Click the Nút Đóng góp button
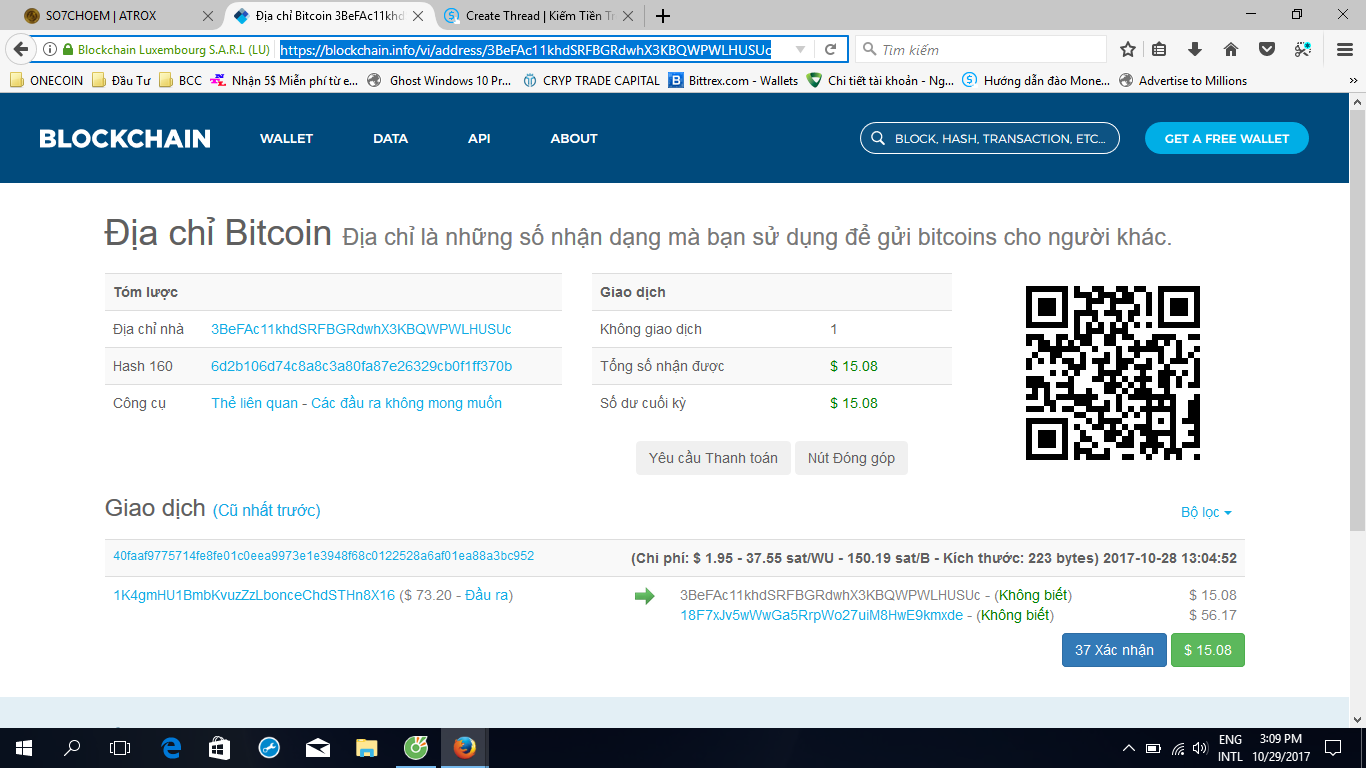 pos(851,458)
